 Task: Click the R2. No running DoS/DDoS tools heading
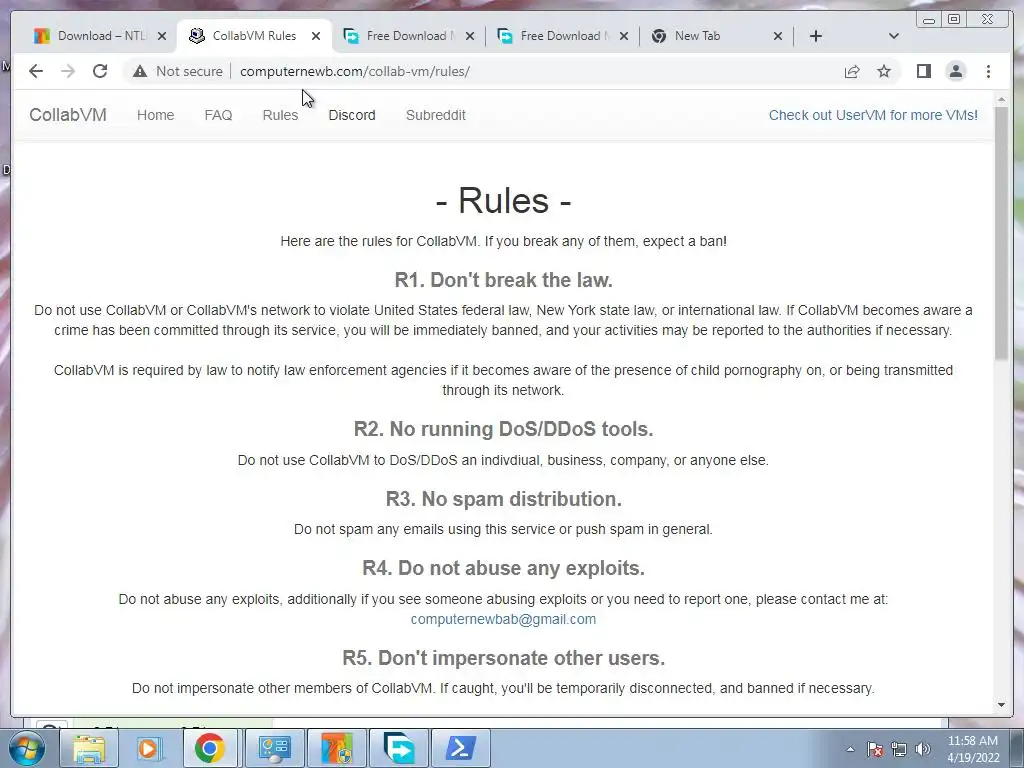pyautogui.click(x=504, y=429)
